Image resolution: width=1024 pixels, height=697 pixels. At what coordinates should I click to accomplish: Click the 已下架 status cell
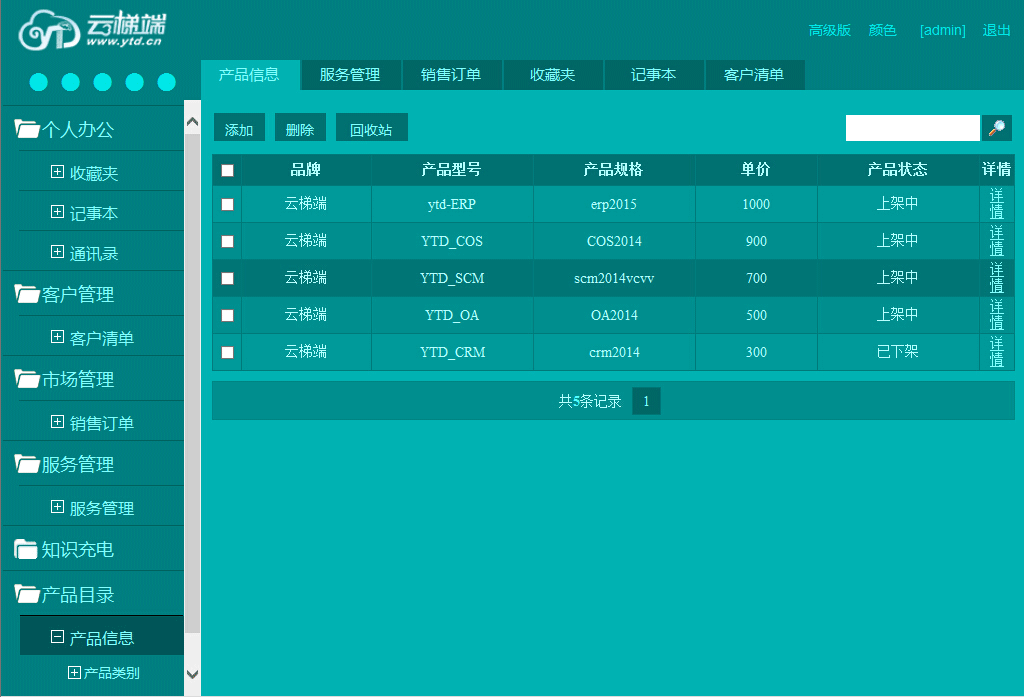897,351
